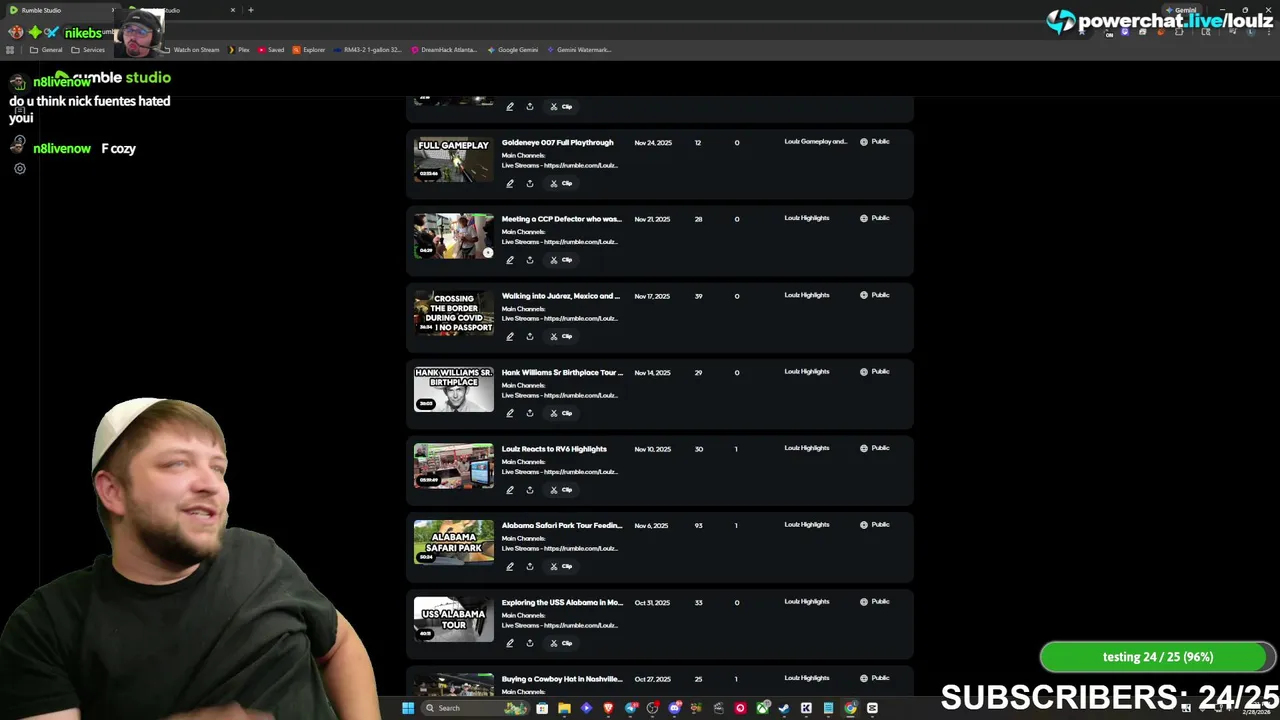Click the view count 93 cell
The image size is (1280, 720).
[x=698, y=526]
